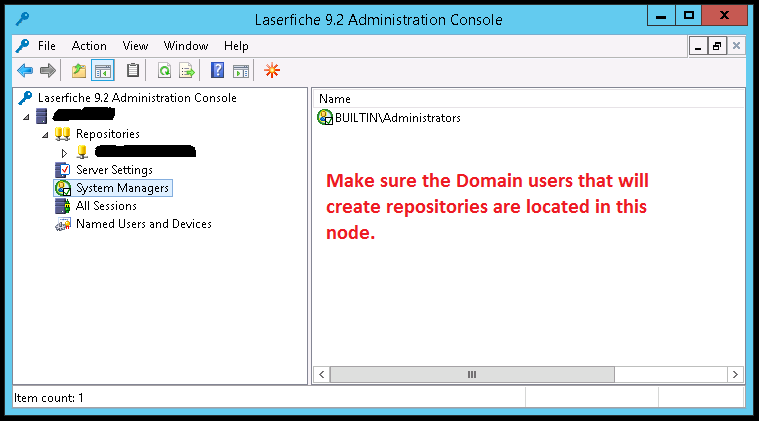Click the console root key icon in tree
759x421 pixels.
point(25,98)
